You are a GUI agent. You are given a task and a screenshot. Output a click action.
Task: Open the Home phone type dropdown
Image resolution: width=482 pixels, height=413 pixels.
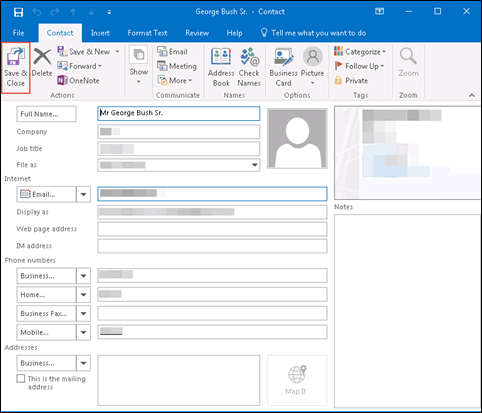[x=83, y=295]
